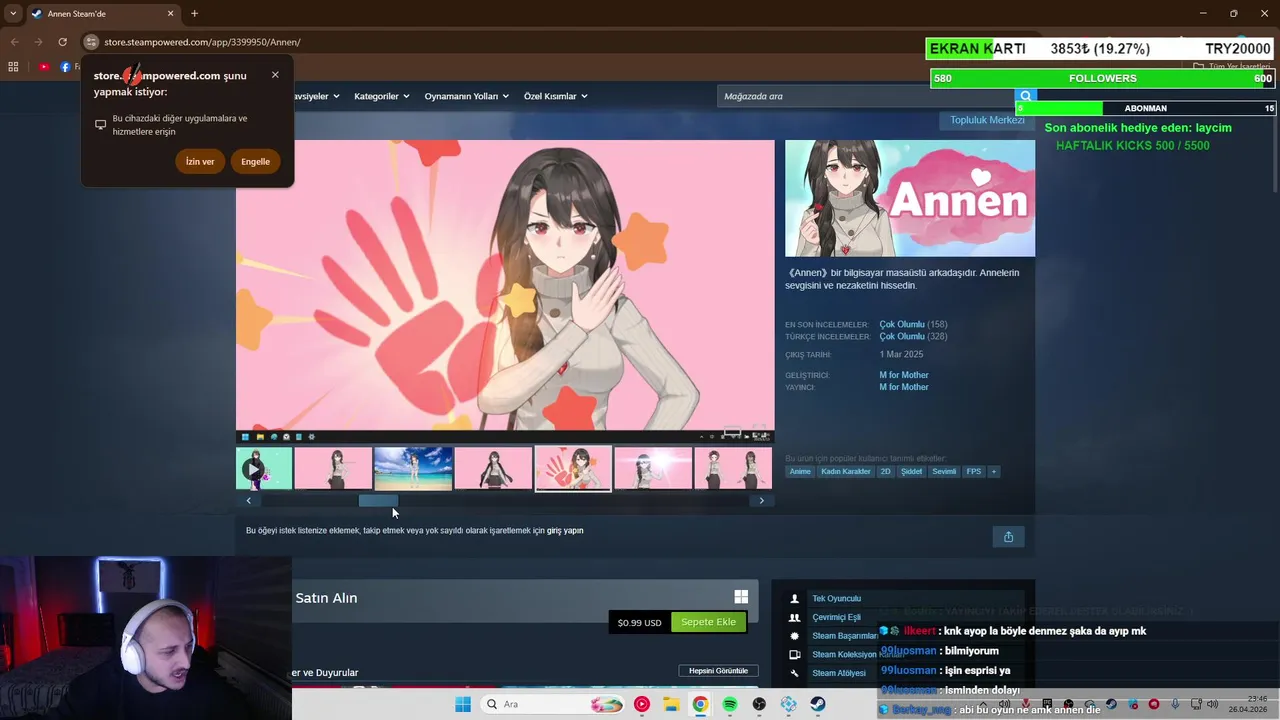Viewport: 1280px width, 720px height.
Task: Click the Hepsini Görüntüle button
Action: pos(718,671)
